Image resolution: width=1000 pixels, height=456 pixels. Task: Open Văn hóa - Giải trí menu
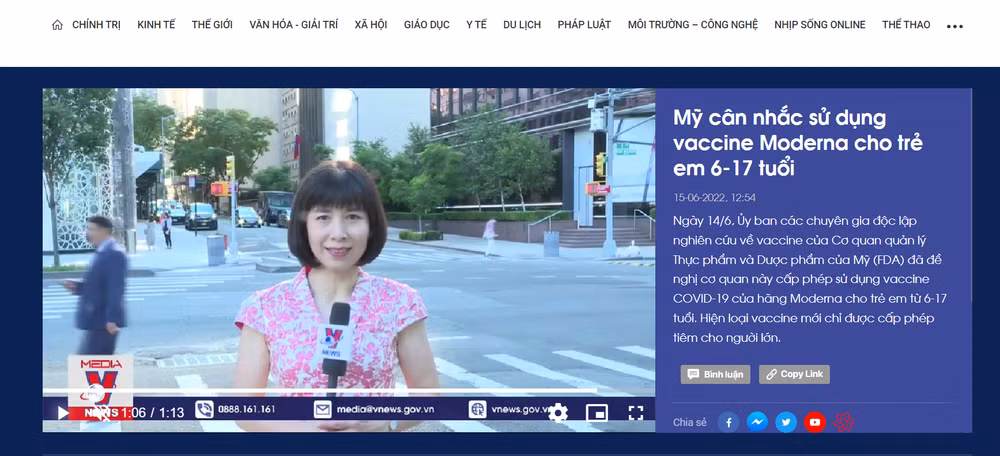click(294, 25)
